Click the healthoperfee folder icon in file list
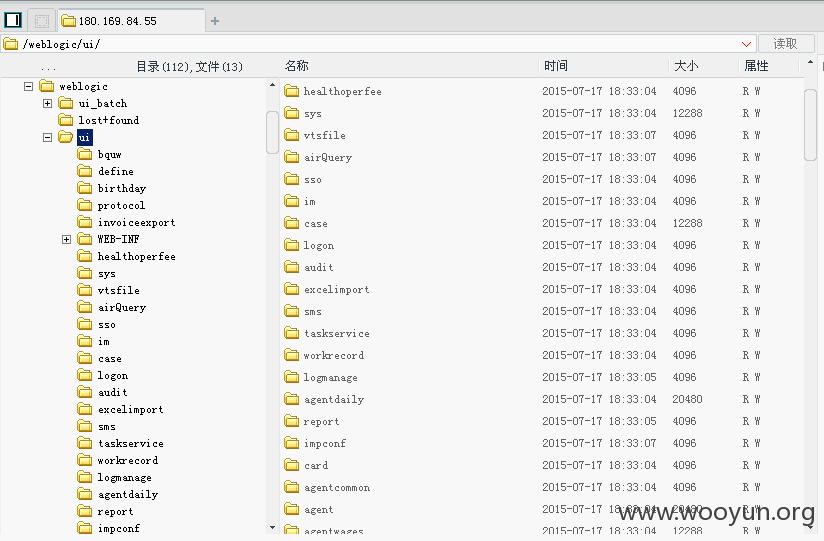Image resolution: width=824 pixels, height=541 pixels. (x=292, y=91)
